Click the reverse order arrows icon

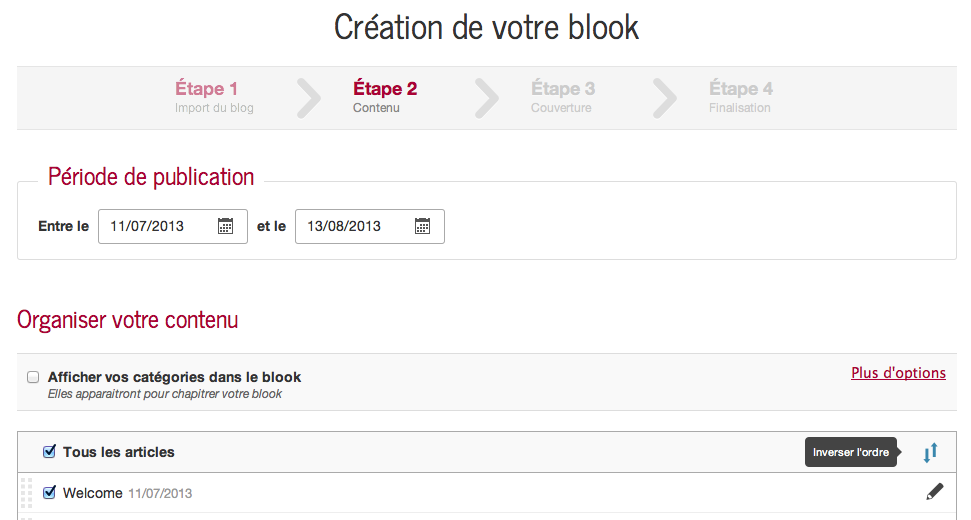(930, 453)
